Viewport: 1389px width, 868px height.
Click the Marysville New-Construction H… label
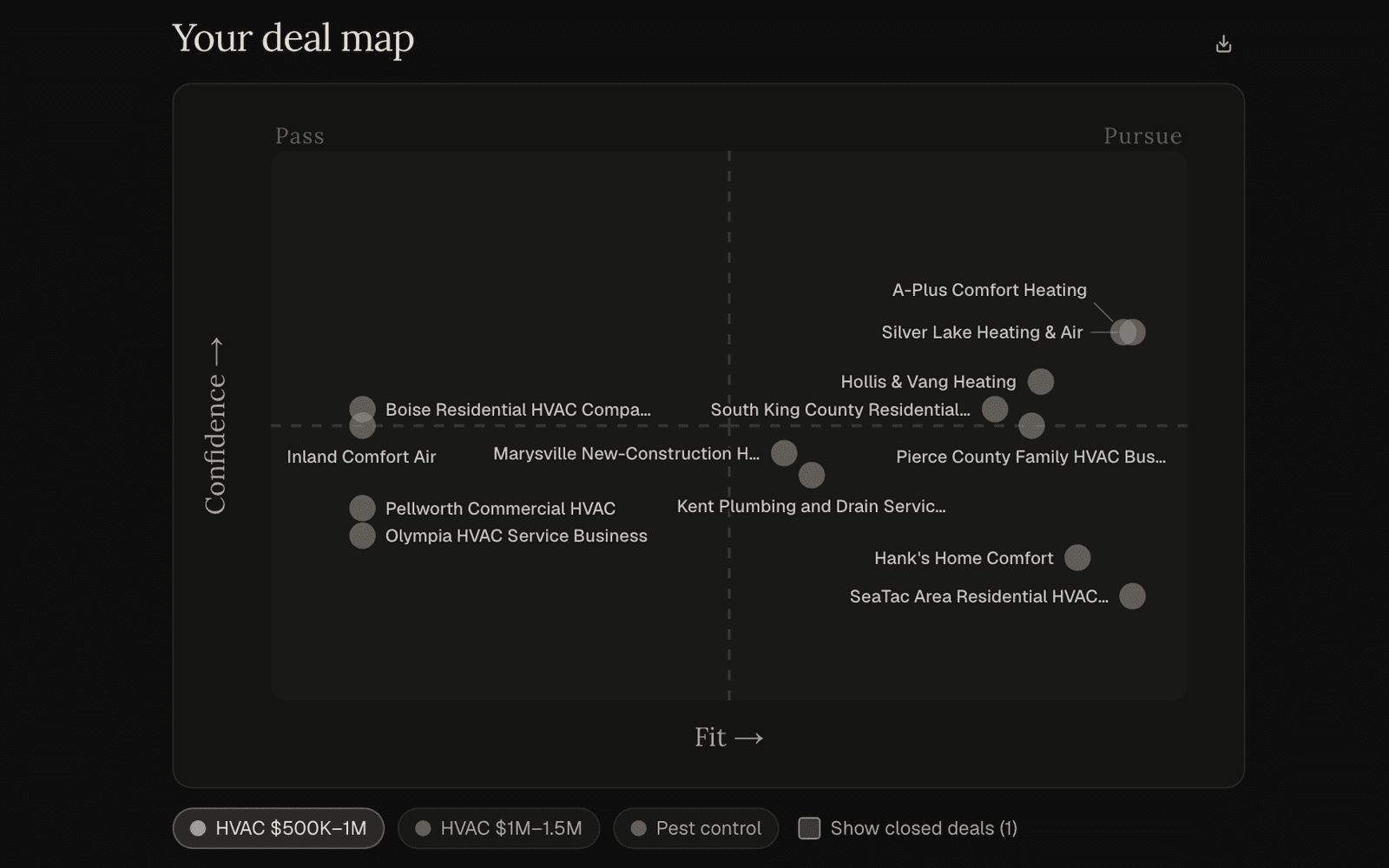[626, 454]
